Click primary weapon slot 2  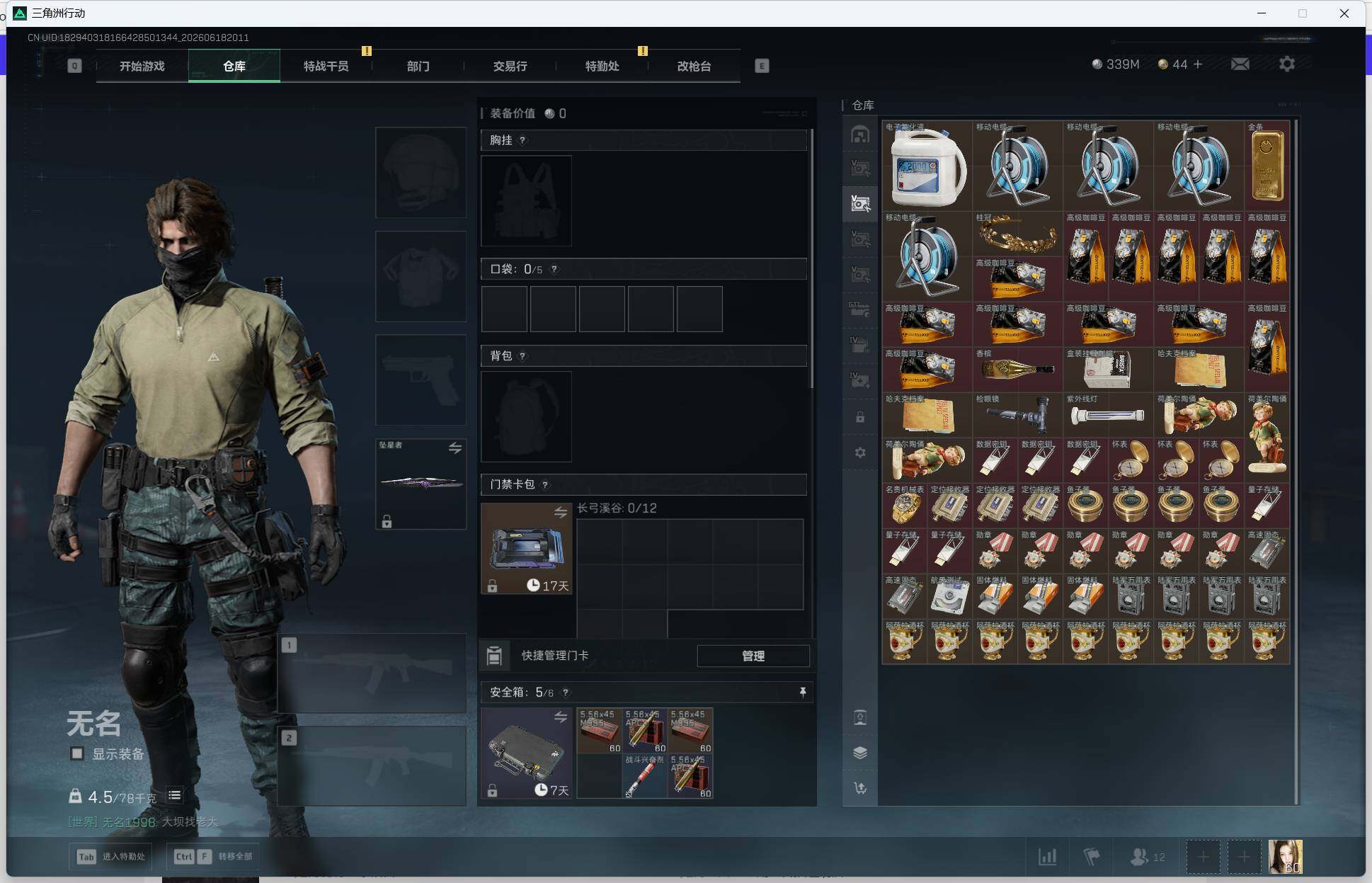(372, 766)
